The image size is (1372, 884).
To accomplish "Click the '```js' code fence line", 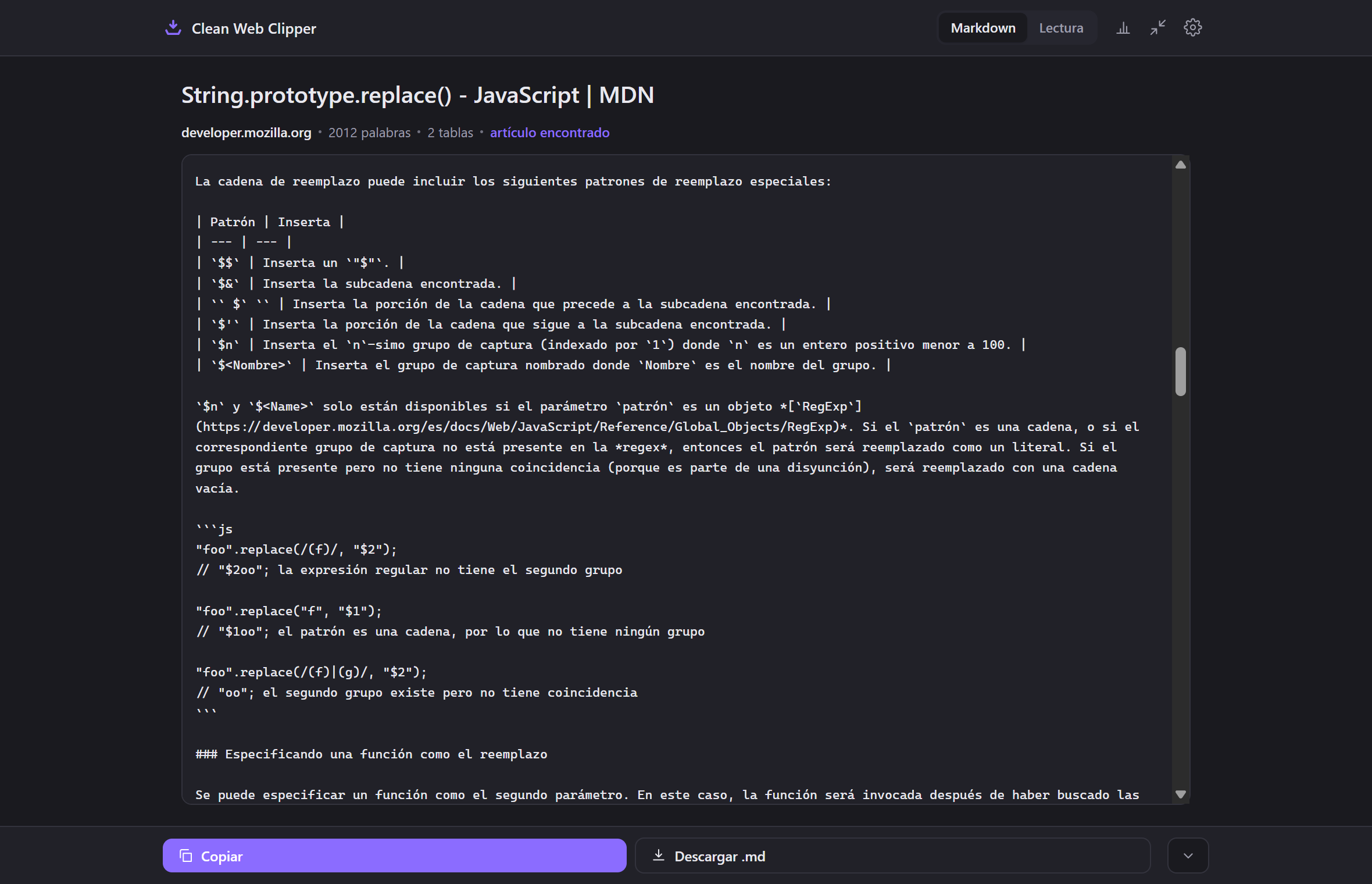I will point(215,529).
